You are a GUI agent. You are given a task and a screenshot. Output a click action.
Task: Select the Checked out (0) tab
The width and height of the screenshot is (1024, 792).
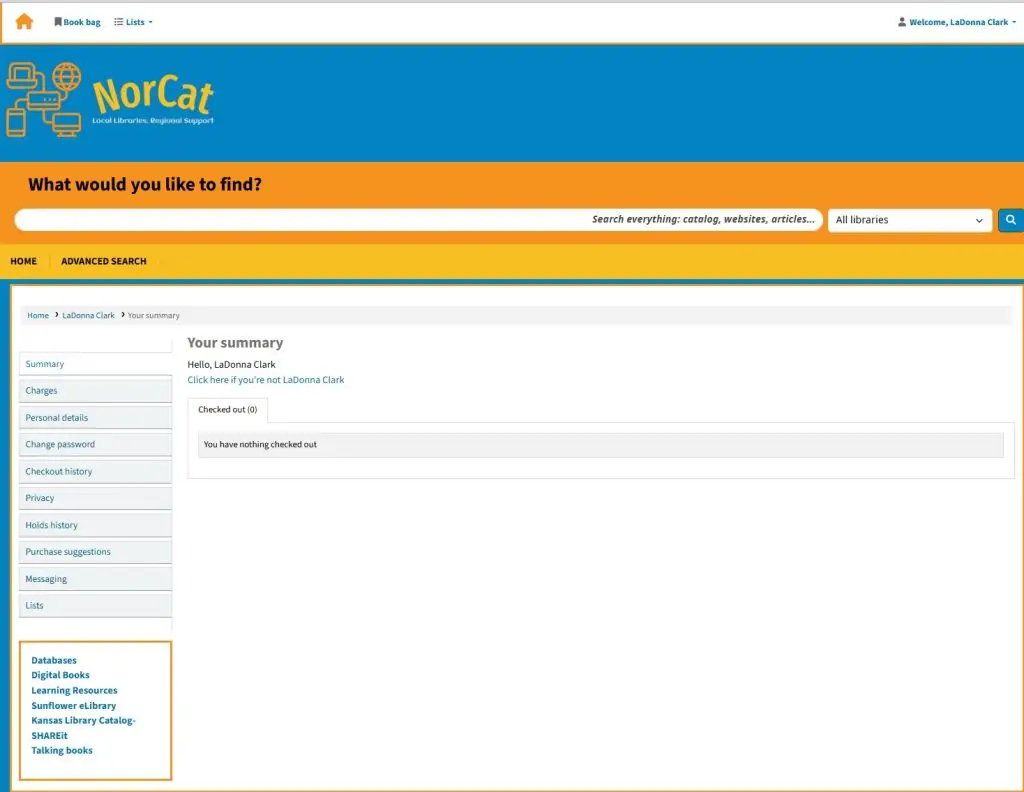pyautogui.click(x=227, y=410)
